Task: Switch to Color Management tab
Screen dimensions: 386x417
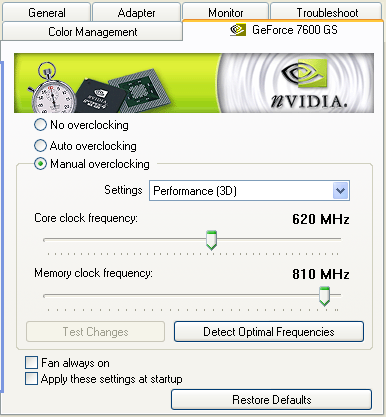Action: [x=92, y=32]
